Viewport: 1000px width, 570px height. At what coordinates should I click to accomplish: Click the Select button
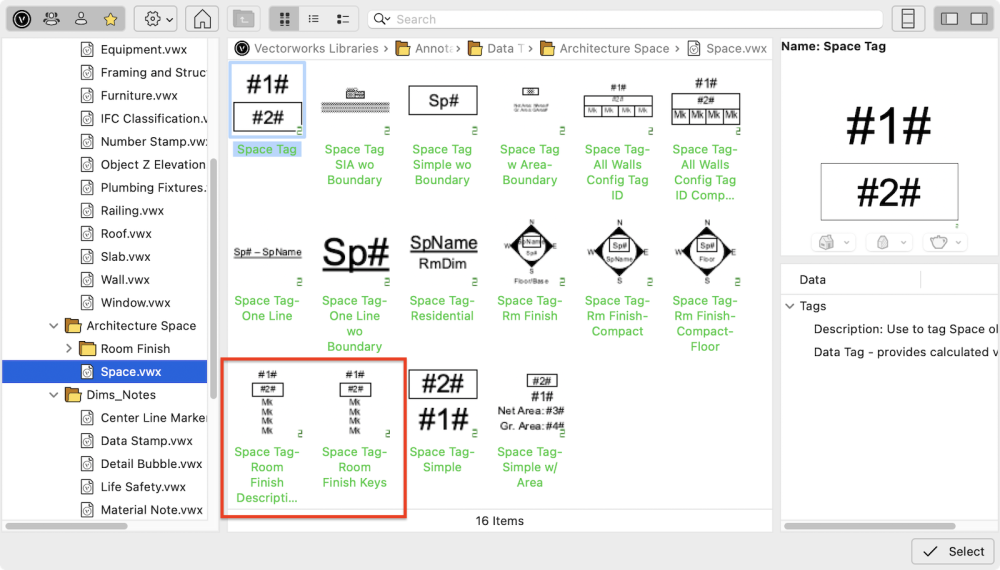(953, 551)
